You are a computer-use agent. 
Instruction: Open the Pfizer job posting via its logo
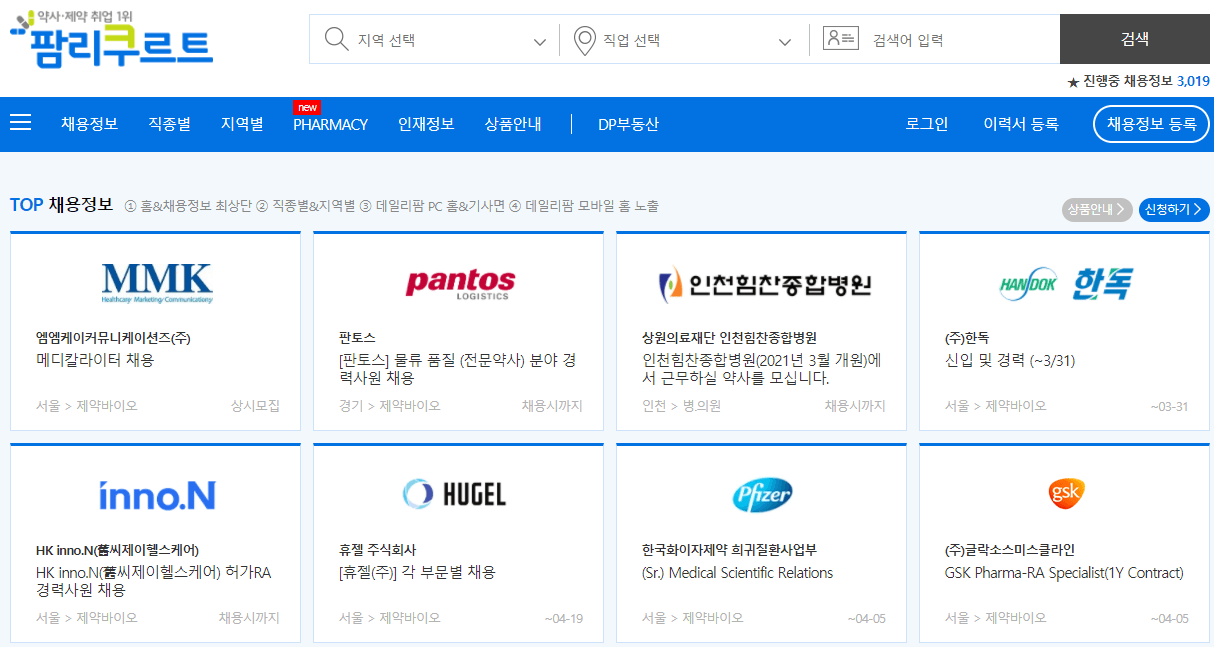762,493
